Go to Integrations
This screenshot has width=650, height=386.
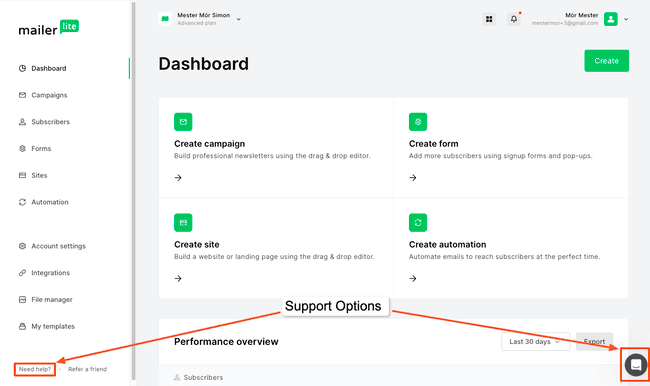coord(51,273)
